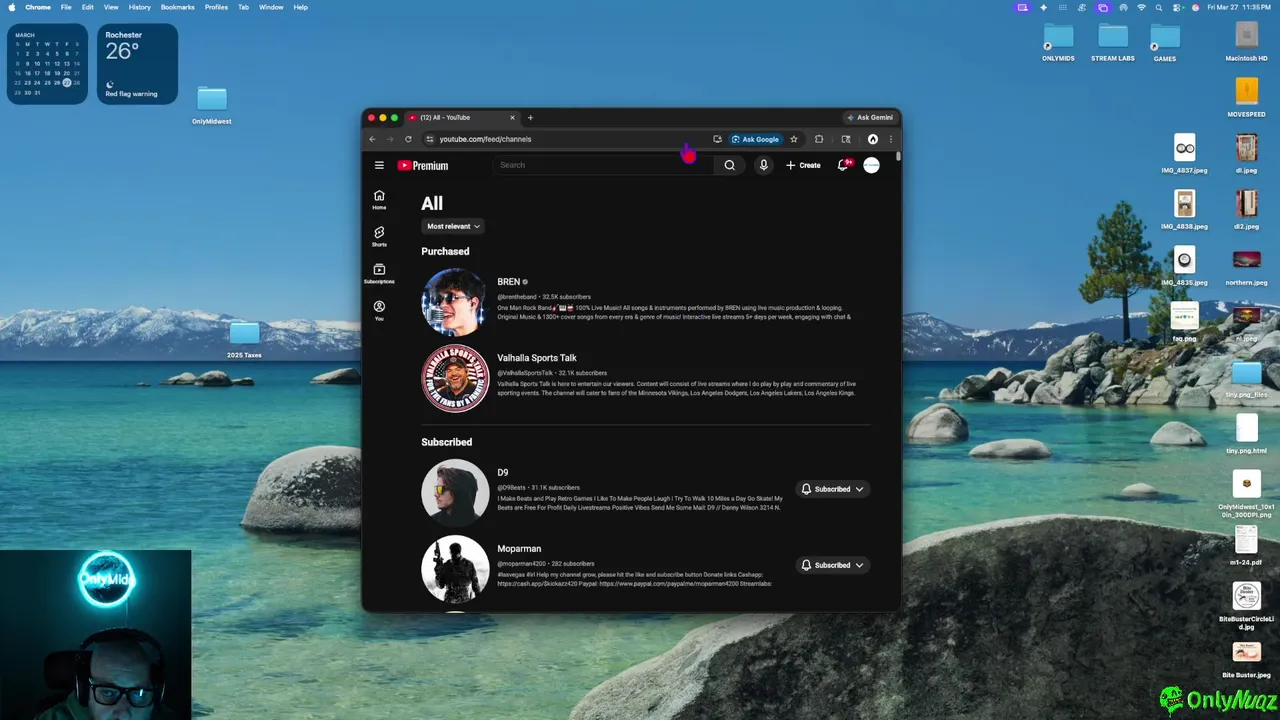Open IMG_4837.jpeg on the desktop
The height and width of the screenshot is (720, 1280).
pyautogui.click(x=1184, y=153)
